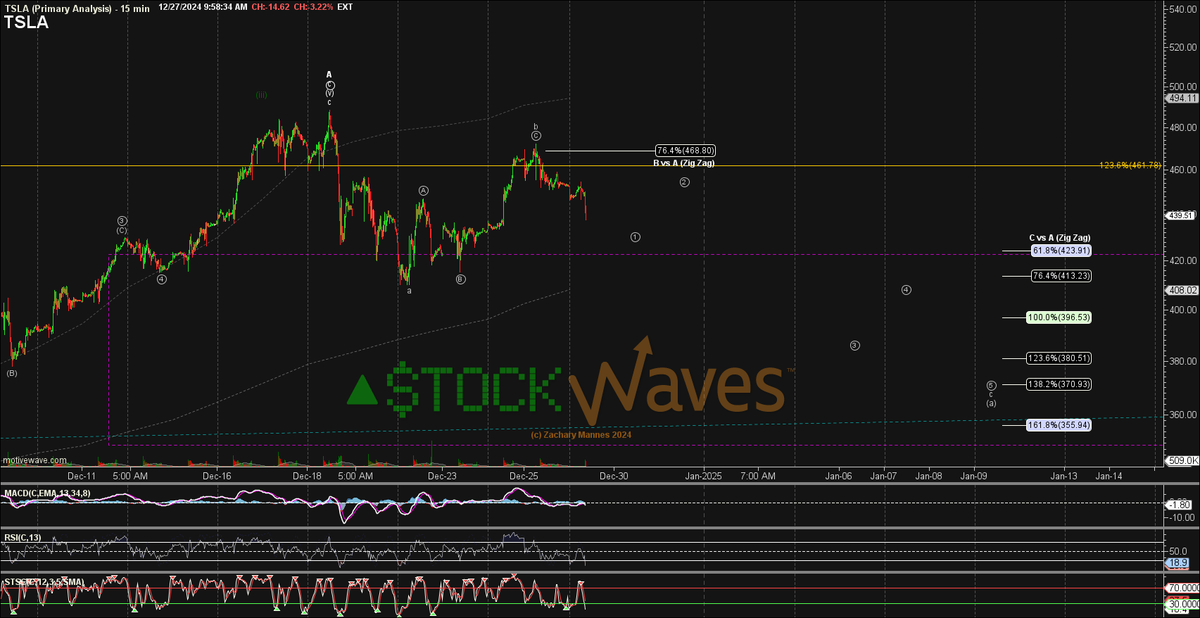Click the Jan-14 date on time axis
This screenshot has width=1200, height=618.
pos(1110,476)
